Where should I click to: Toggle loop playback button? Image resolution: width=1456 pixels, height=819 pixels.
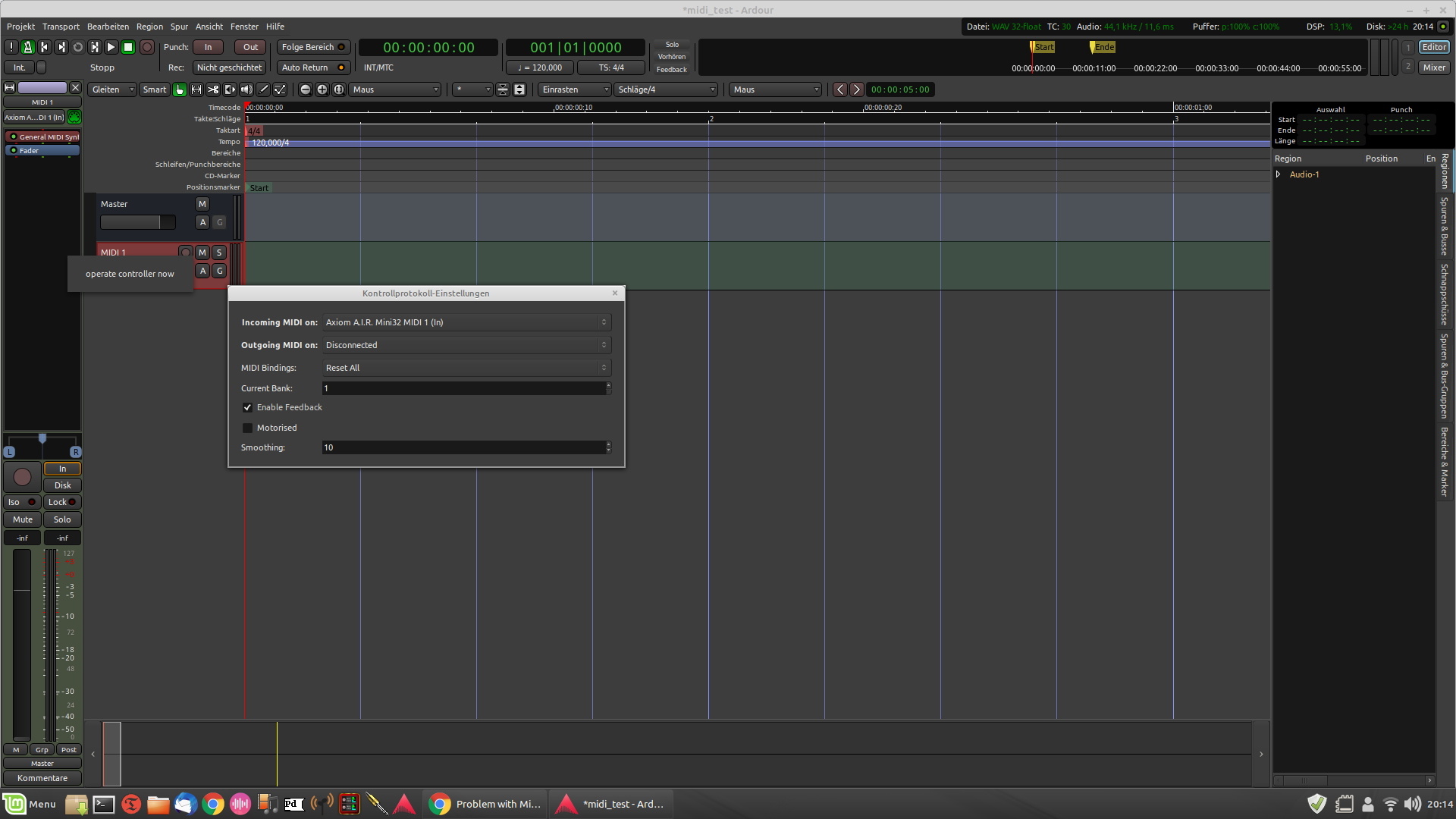(x=77, y=47)
